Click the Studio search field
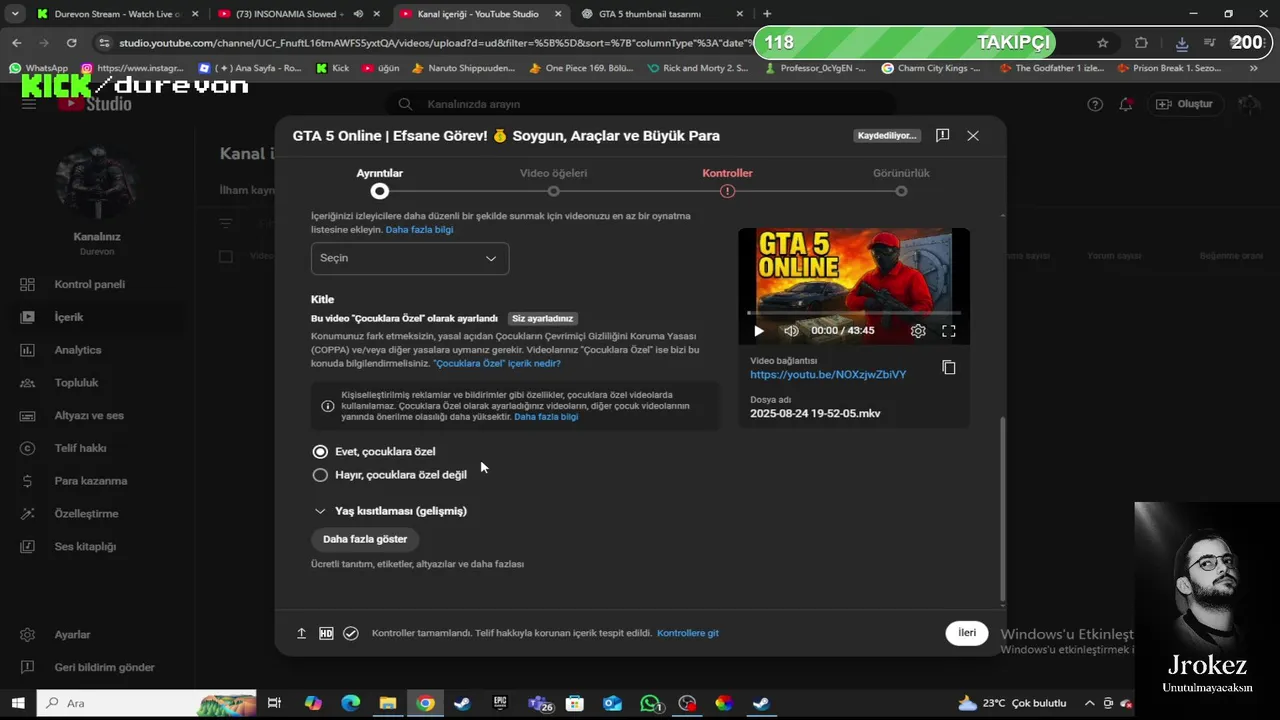The width and height of the screenshot is (1280, 720). pyautogui.click(x=640, y=104)
